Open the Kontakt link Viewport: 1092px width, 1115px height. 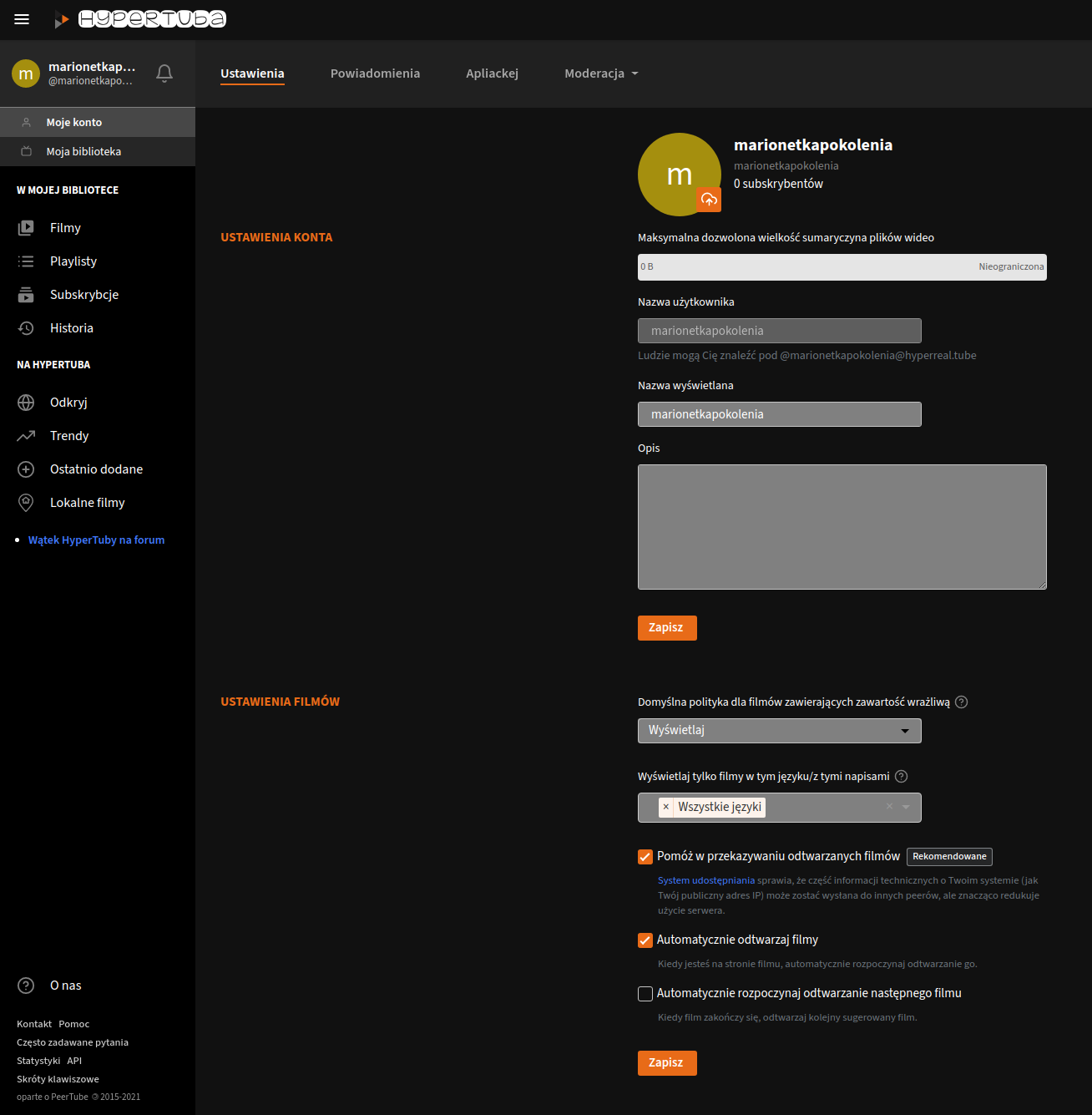point(34,1024)
